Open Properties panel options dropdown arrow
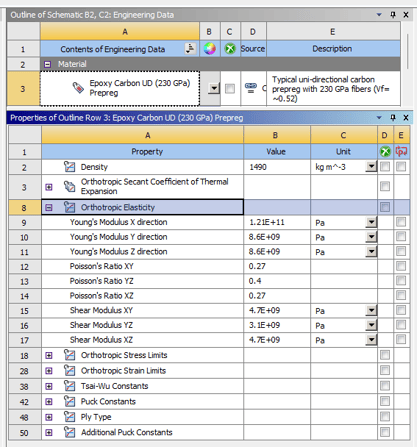The image size is (417, 447). coord(379,118)
